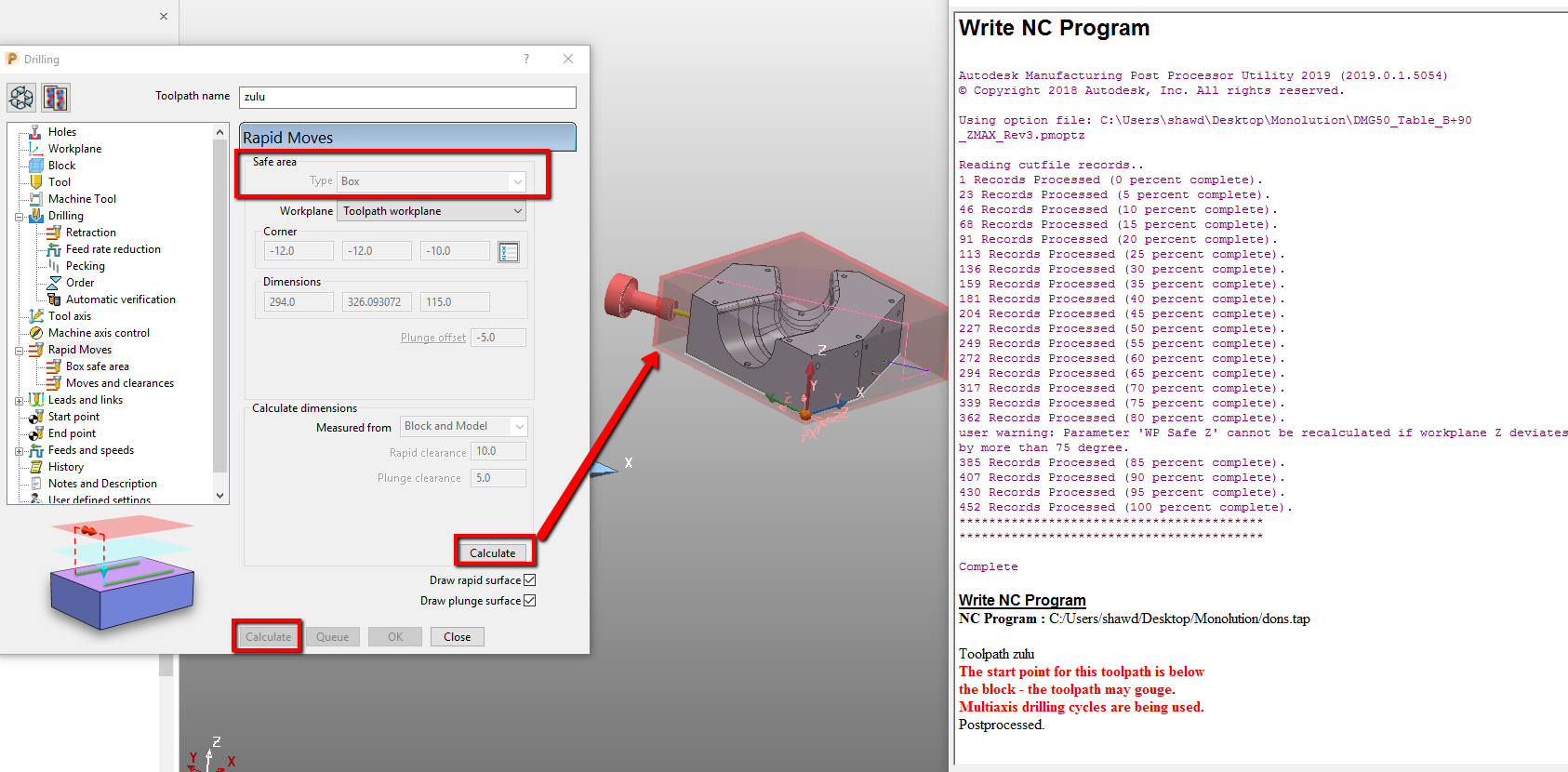
Task: Click the first Corner value field -12.0
Action: (299, 251)
